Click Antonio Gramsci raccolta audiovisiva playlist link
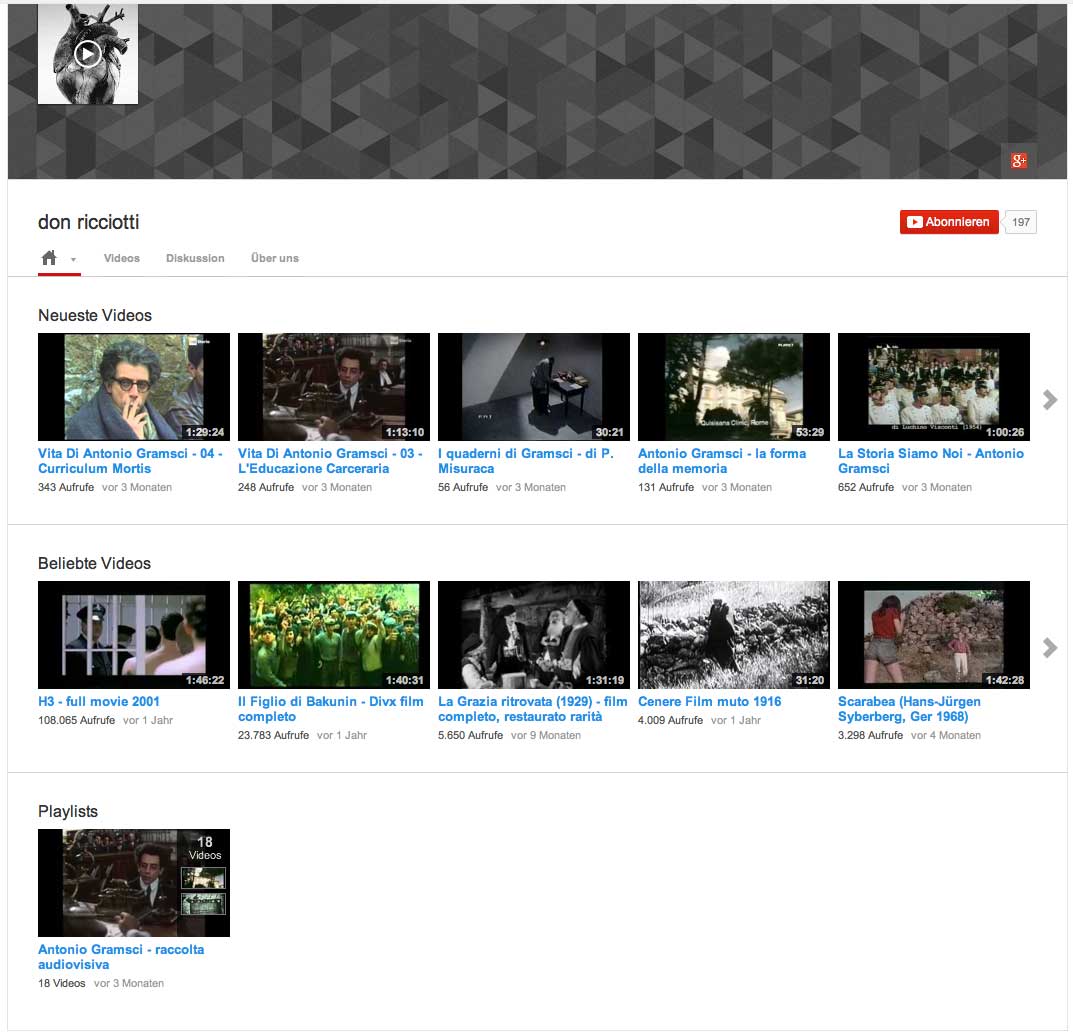Screen dimensions: 1073x1035 coord(121,956)
